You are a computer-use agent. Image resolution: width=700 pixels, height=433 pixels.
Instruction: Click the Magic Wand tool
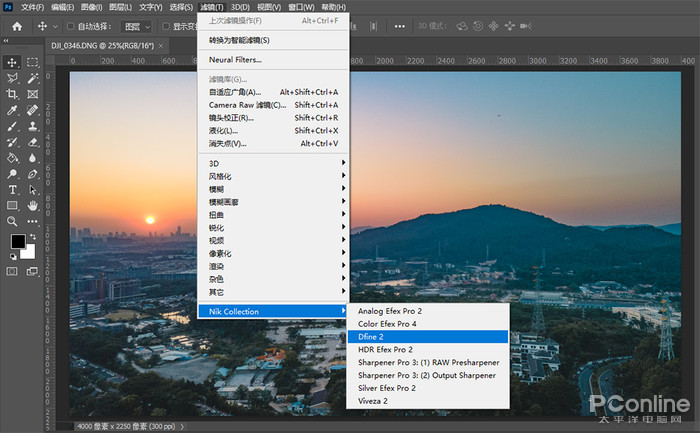32,78
